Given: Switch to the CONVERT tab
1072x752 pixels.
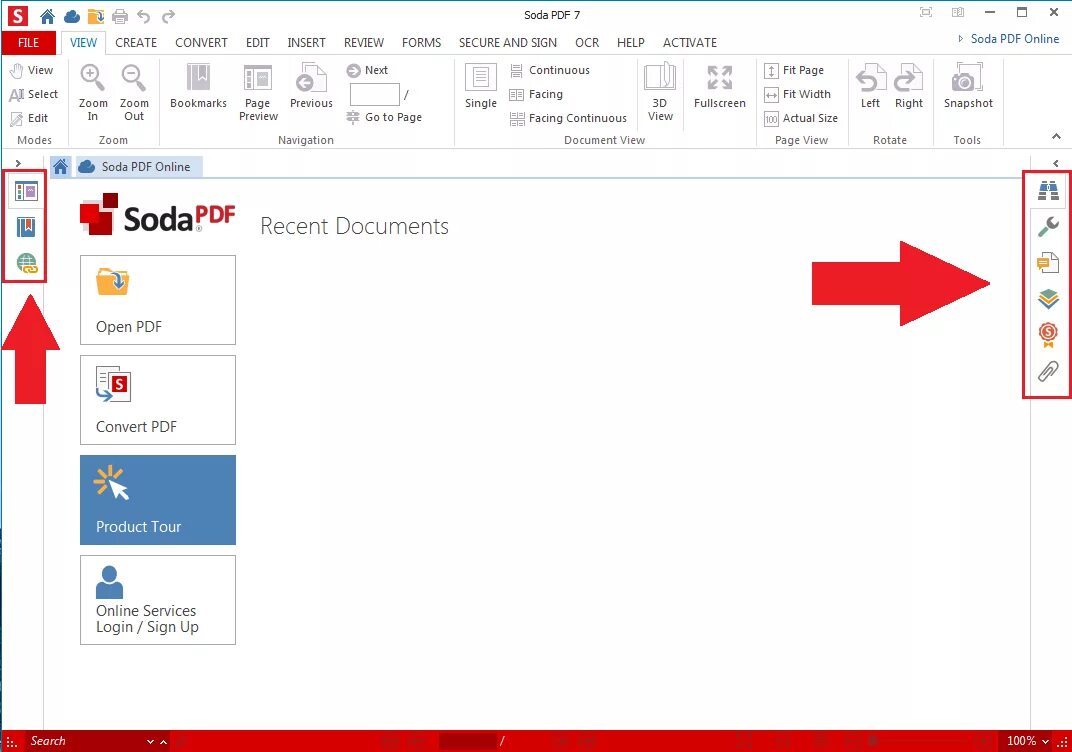Looking at the screenshot, I should tap(201, 42).
